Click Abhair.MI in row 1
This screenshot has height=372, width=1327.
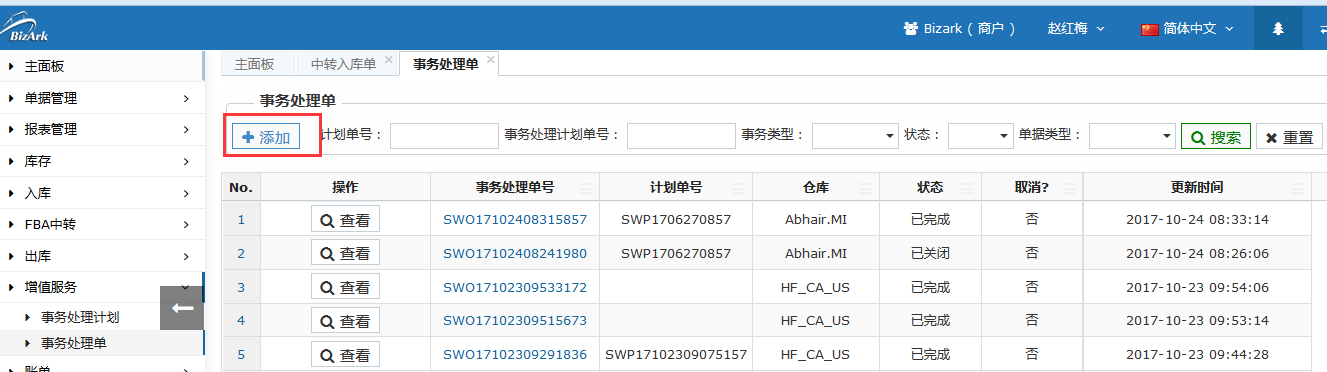(815, 219)
